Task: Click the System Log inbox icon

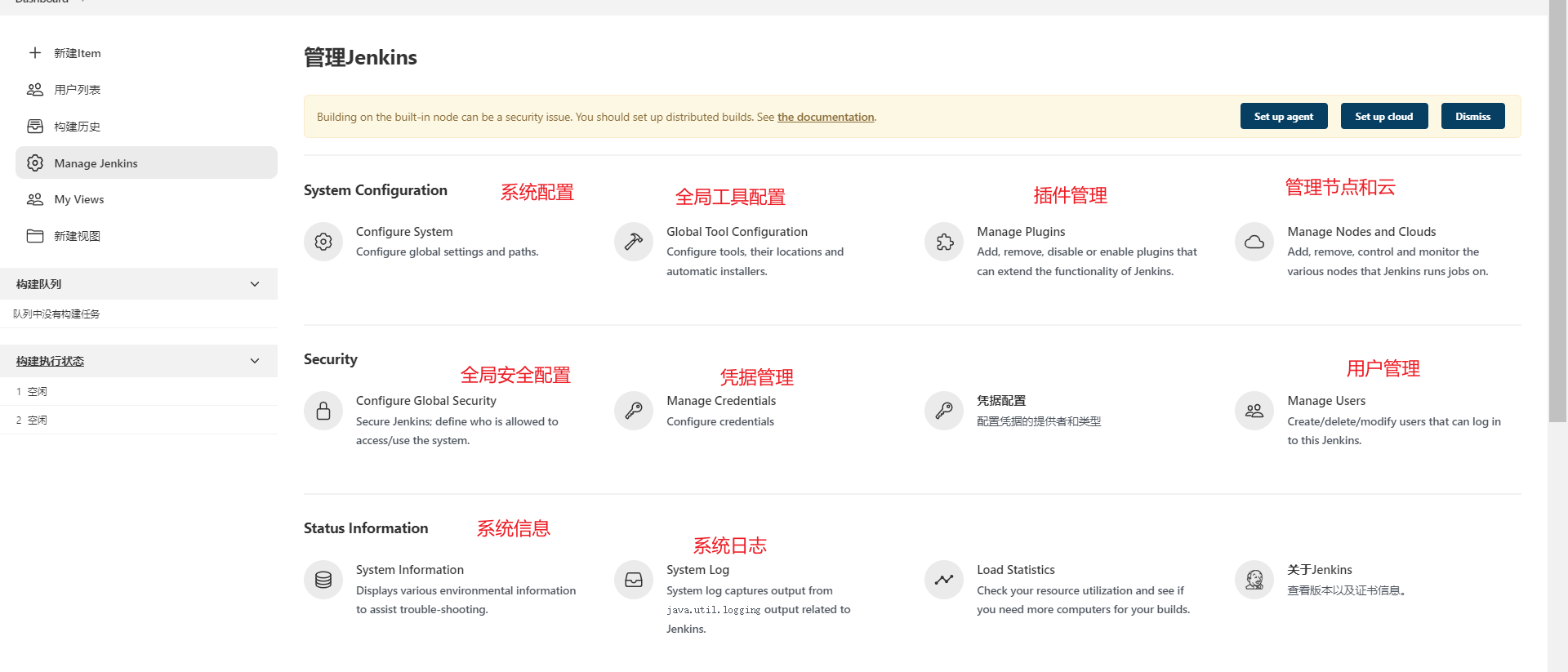Action: pos(634,580)
